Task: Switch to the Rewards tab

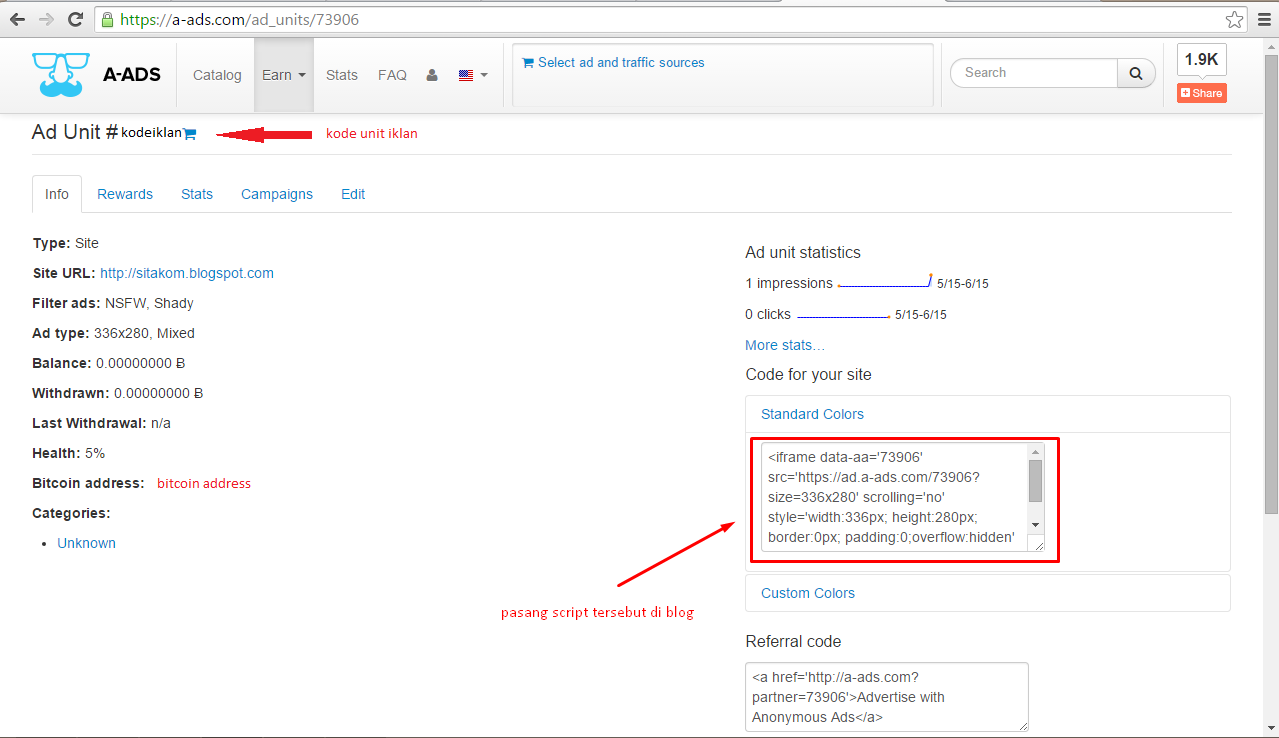Action: [x=125, y=194]
